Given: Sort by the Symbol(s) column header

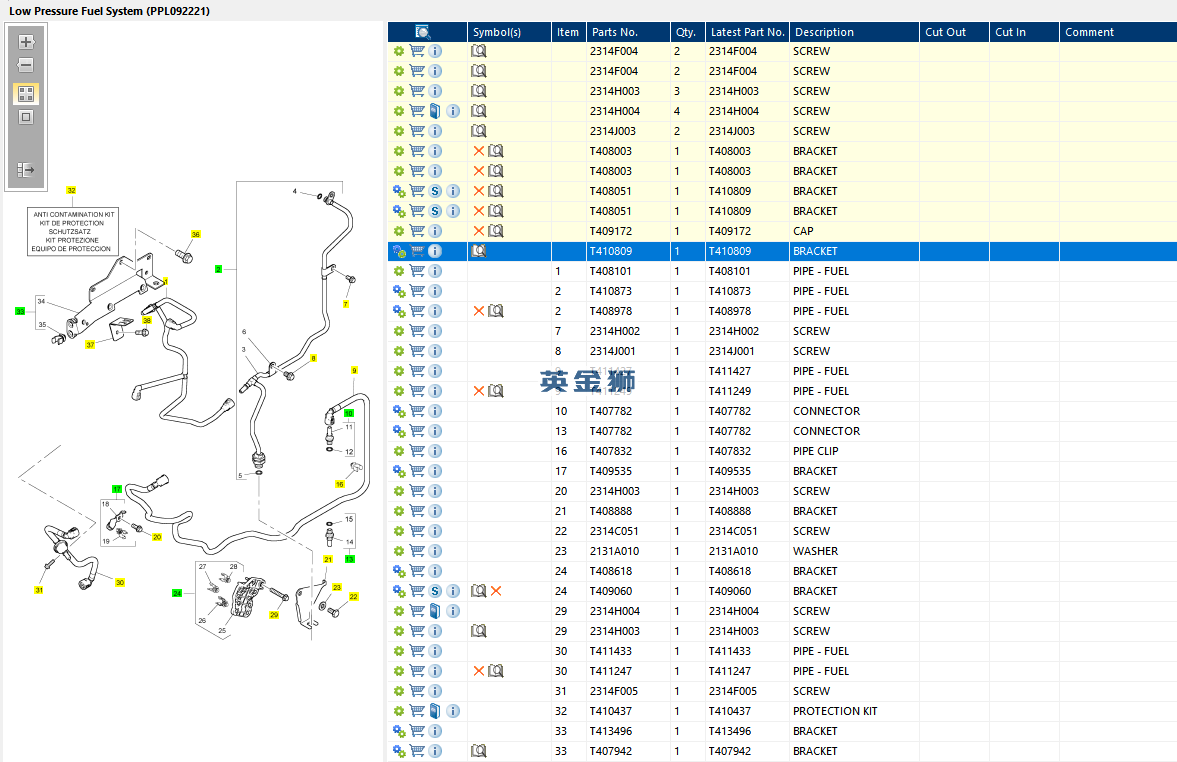Looking at the screenshot, I should pyautogui.click(x=509, y=32).
